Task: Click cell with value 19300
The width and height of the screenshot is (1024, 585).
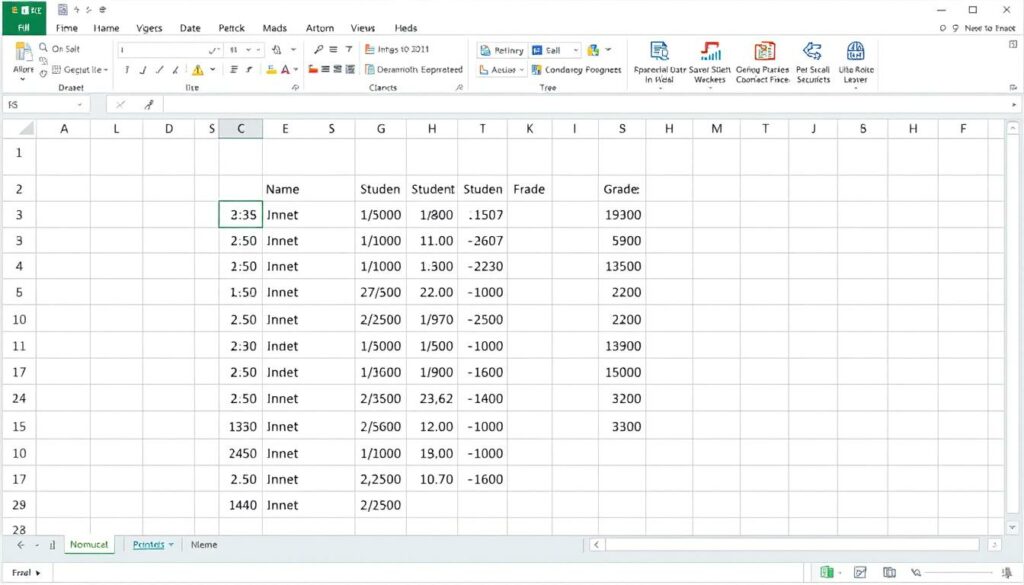Action: click(x=622, y=215)
